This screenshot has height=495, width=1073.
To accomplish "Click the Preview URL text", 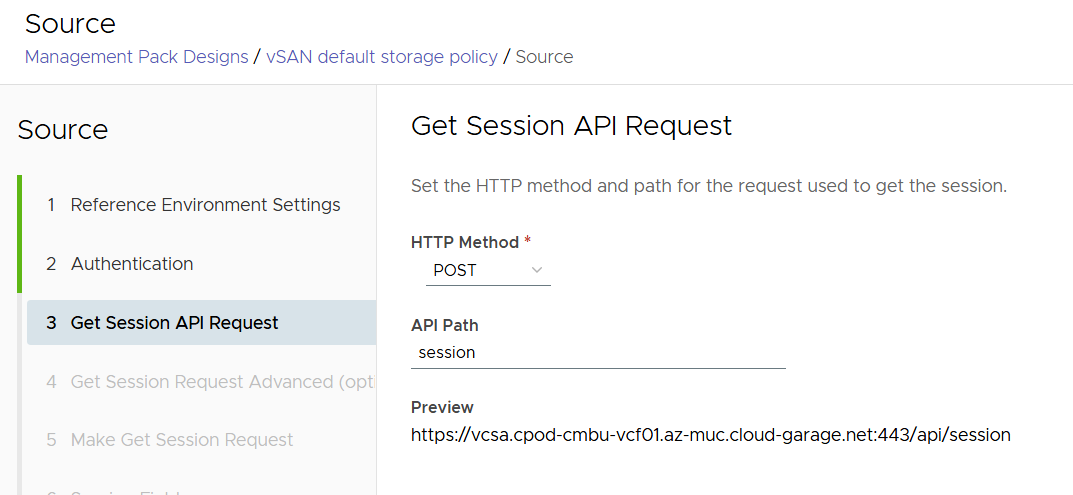I will (710, 435).
